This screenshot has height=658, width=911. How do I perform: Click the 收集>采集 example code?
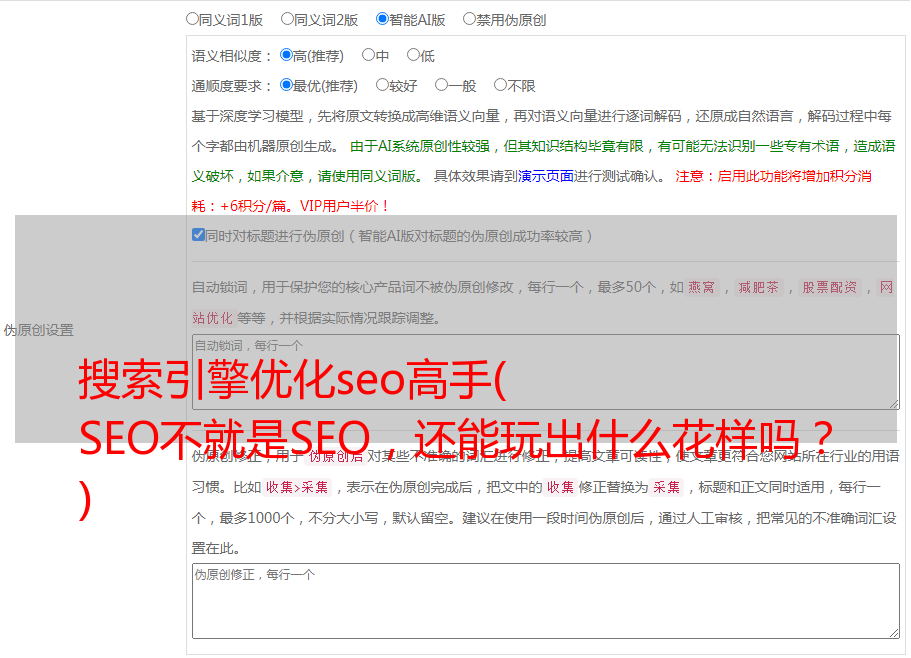297,487
